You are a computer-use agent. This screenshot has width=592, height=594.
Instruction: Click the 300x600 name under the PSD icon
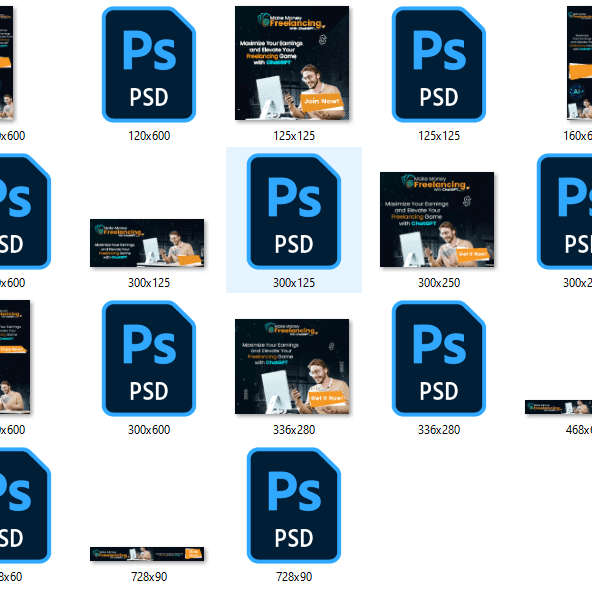click(x=149, y=430)
